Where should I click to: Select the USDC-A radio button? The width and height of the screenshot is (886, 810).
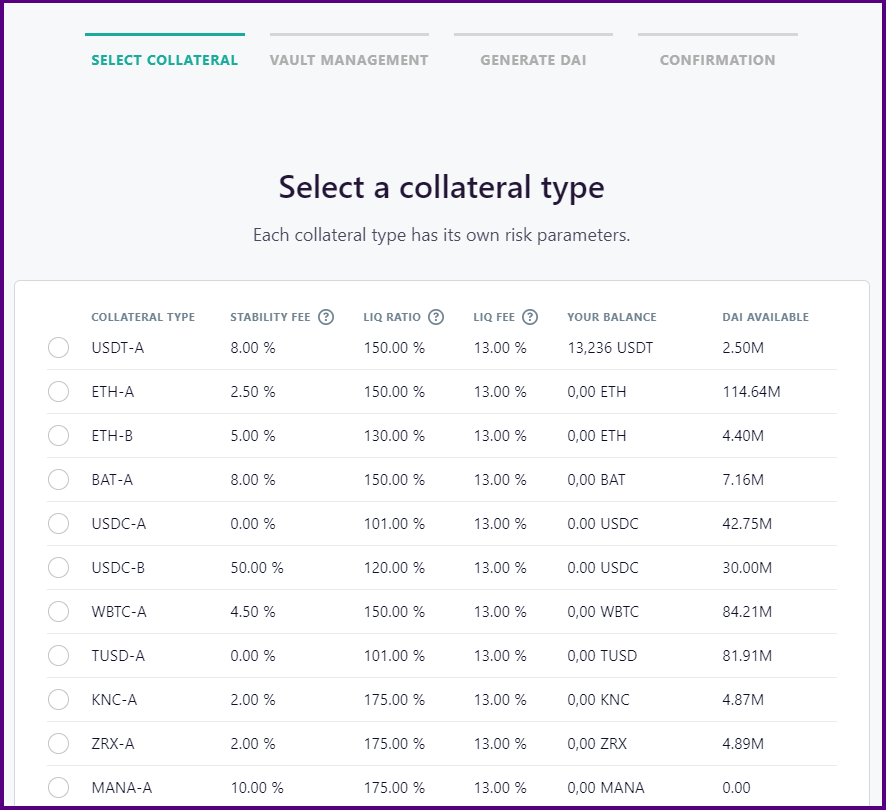(x=59, y=524)
